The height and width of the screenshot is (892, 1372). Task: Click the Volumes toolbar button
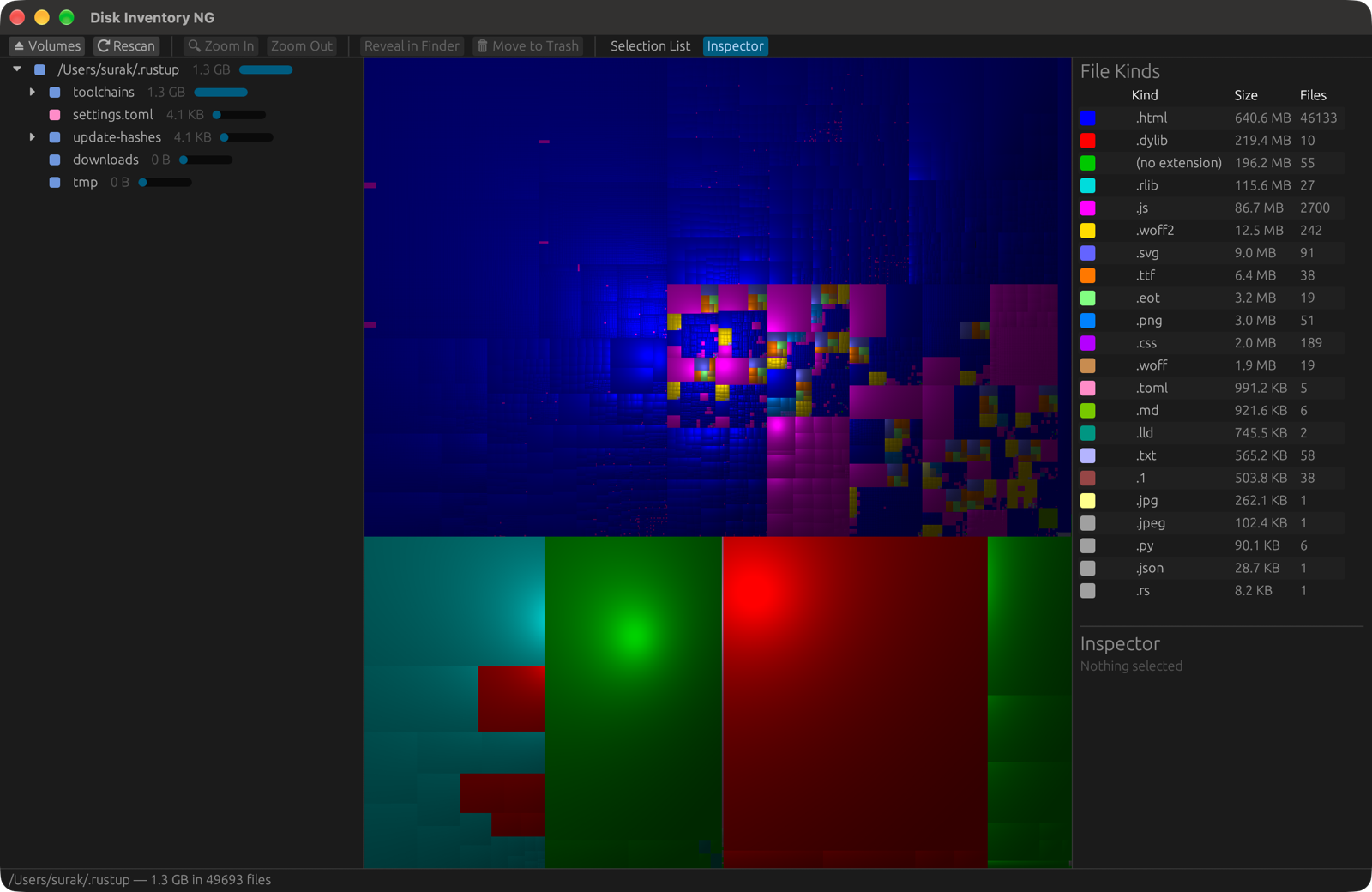(47, 46)
